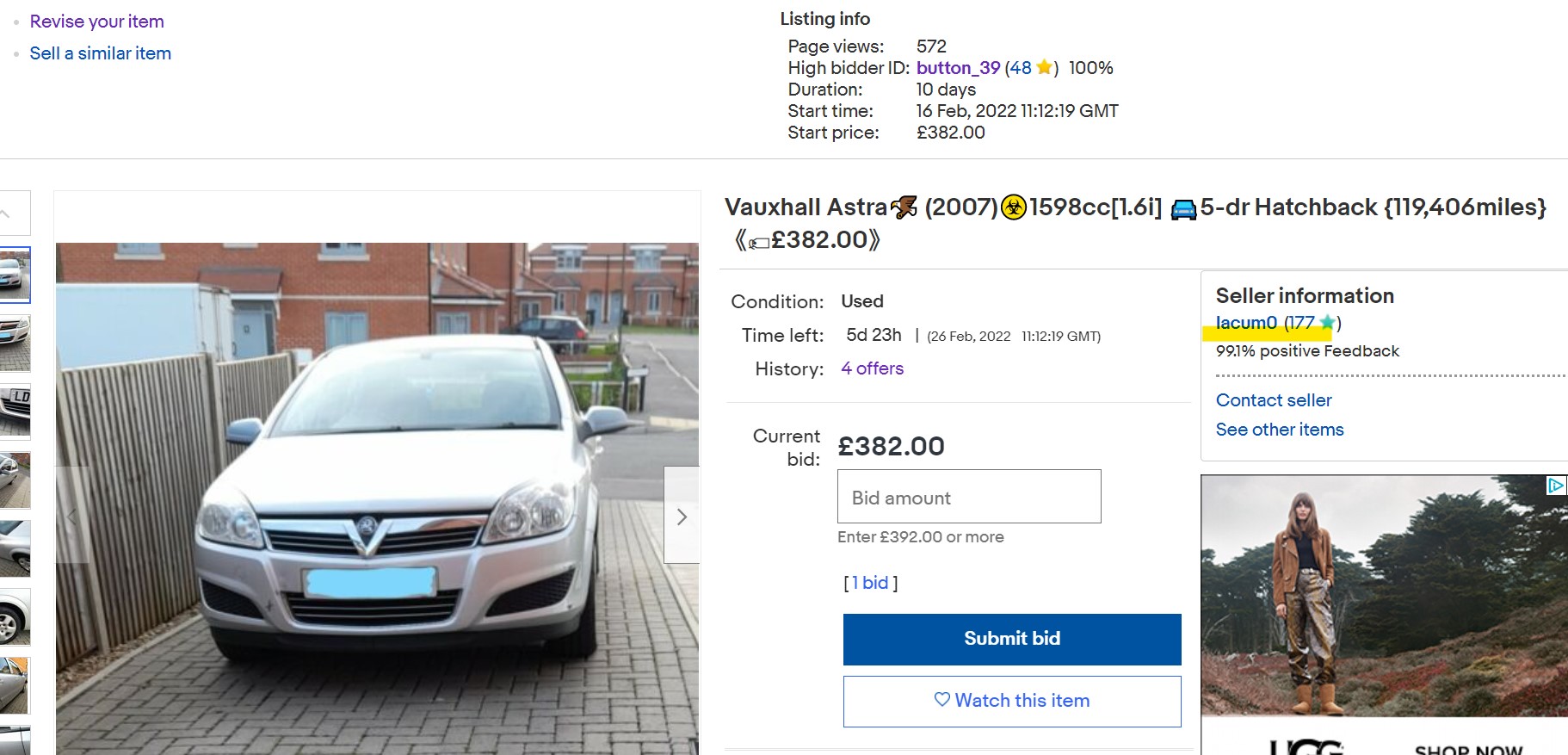Select the second car photo thumbnail
The image size is (1568, 755).
pos(15,343)
